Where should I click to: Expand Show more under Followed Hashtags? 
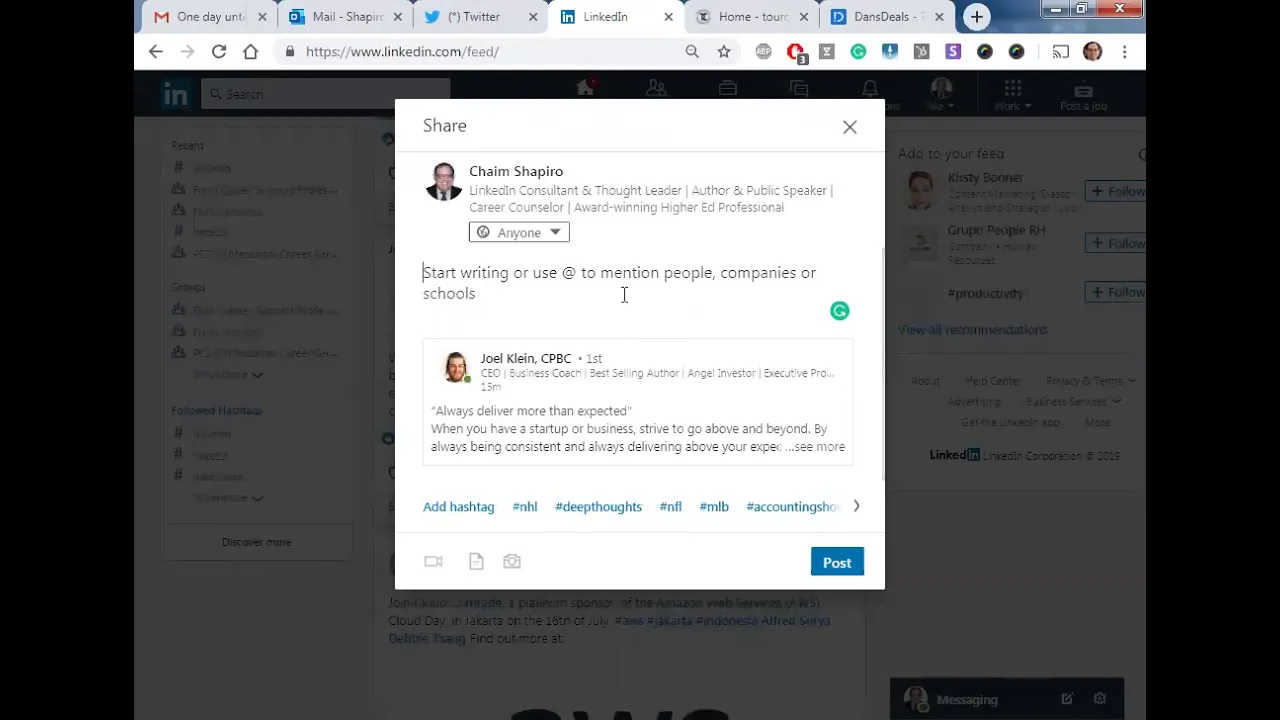click(228, 498)
